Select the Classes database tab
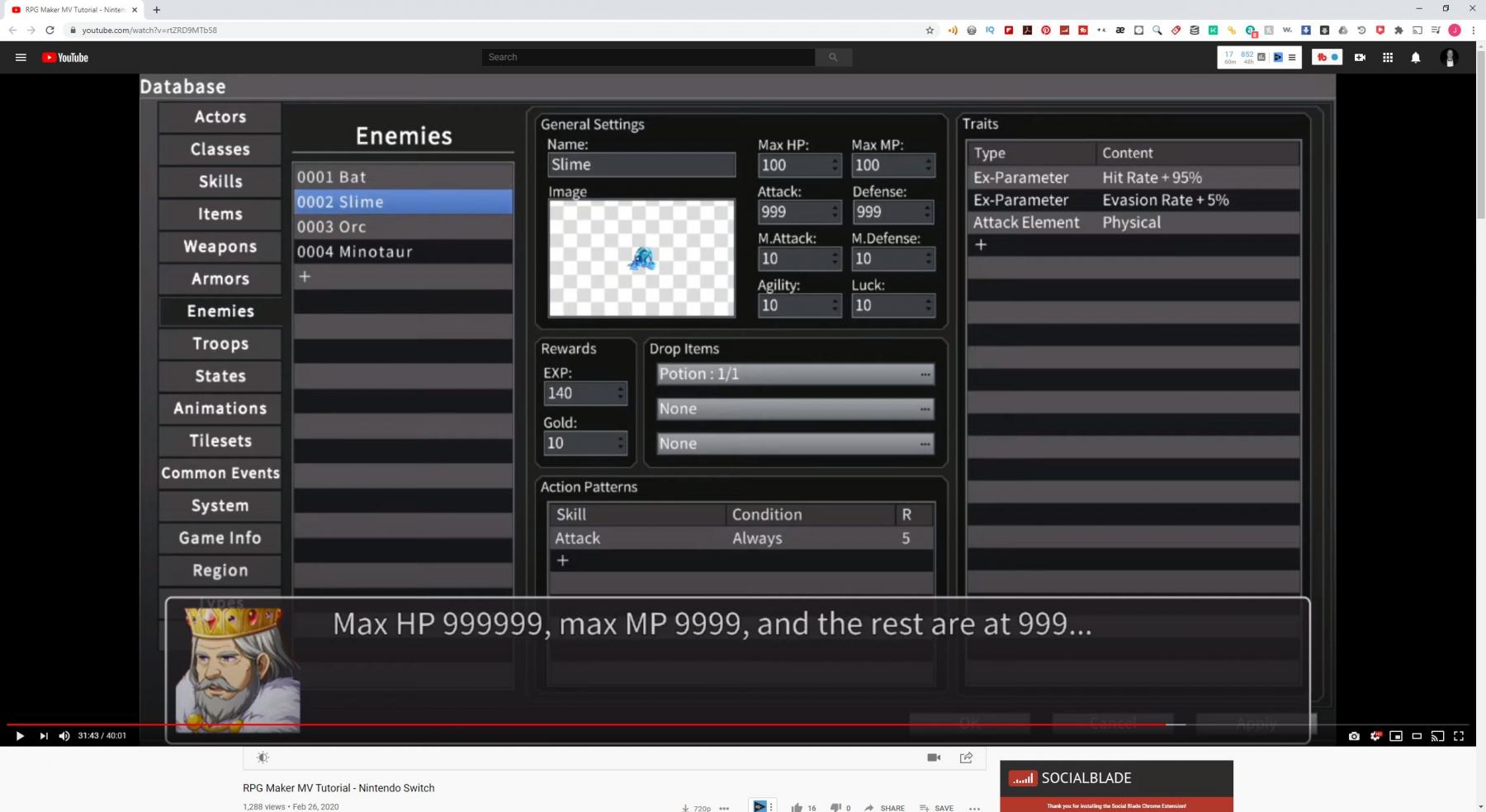Image resolution: width=1486 pixels, height=812 pixels. [x=220, y=149]
